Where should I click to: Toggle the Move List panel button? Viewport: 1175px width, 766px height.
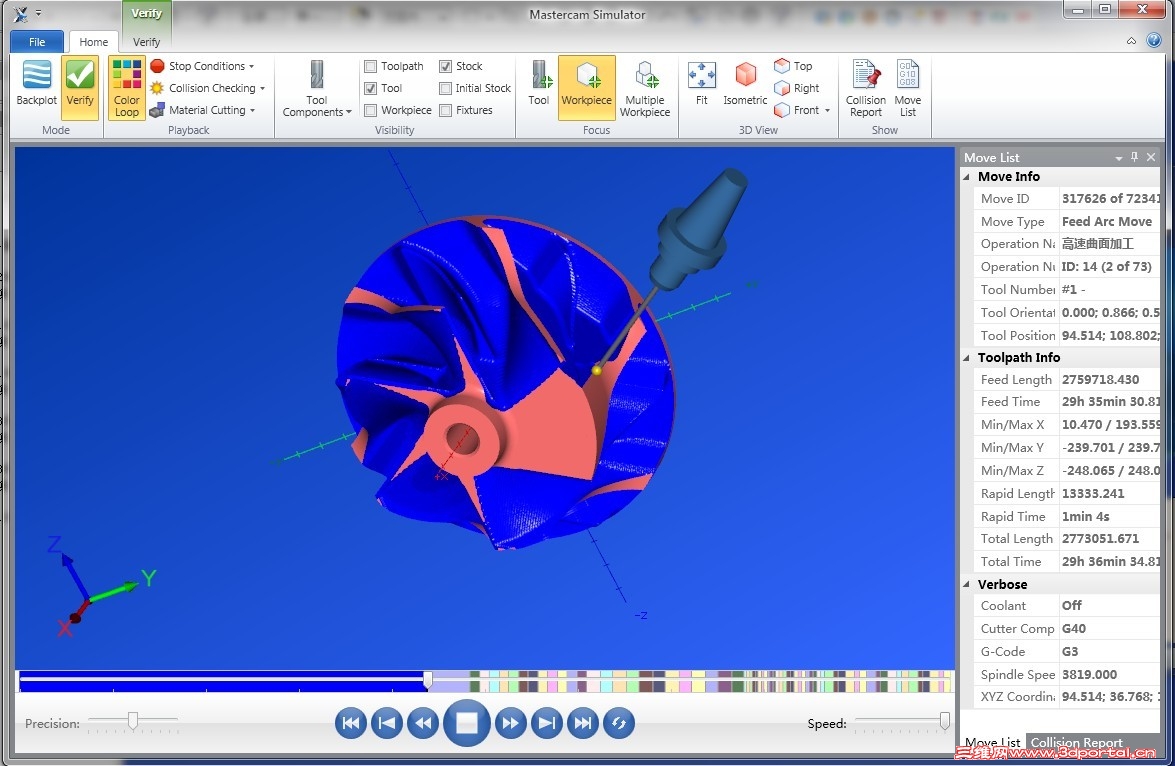(907, 88)
